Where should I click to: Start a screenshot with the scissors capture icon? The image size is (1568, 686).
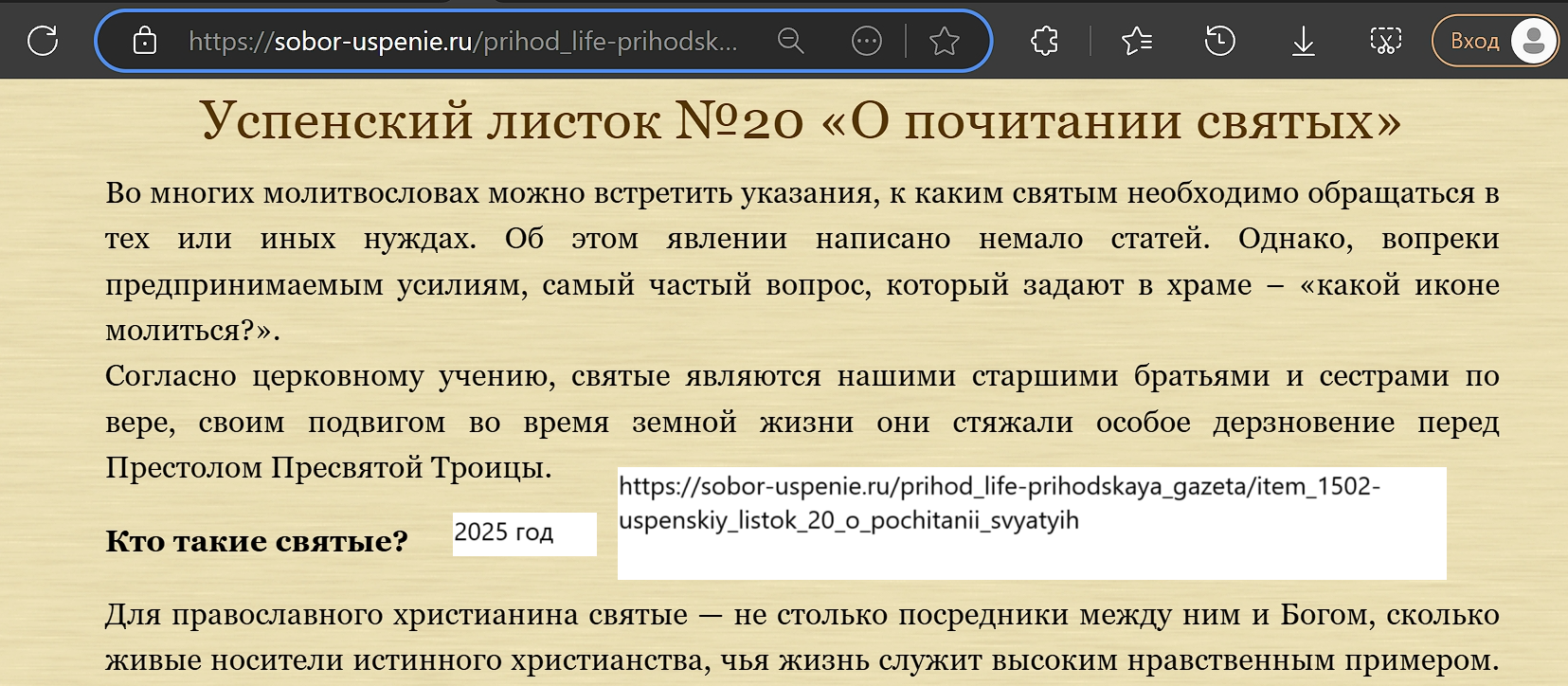[1385, 41]
